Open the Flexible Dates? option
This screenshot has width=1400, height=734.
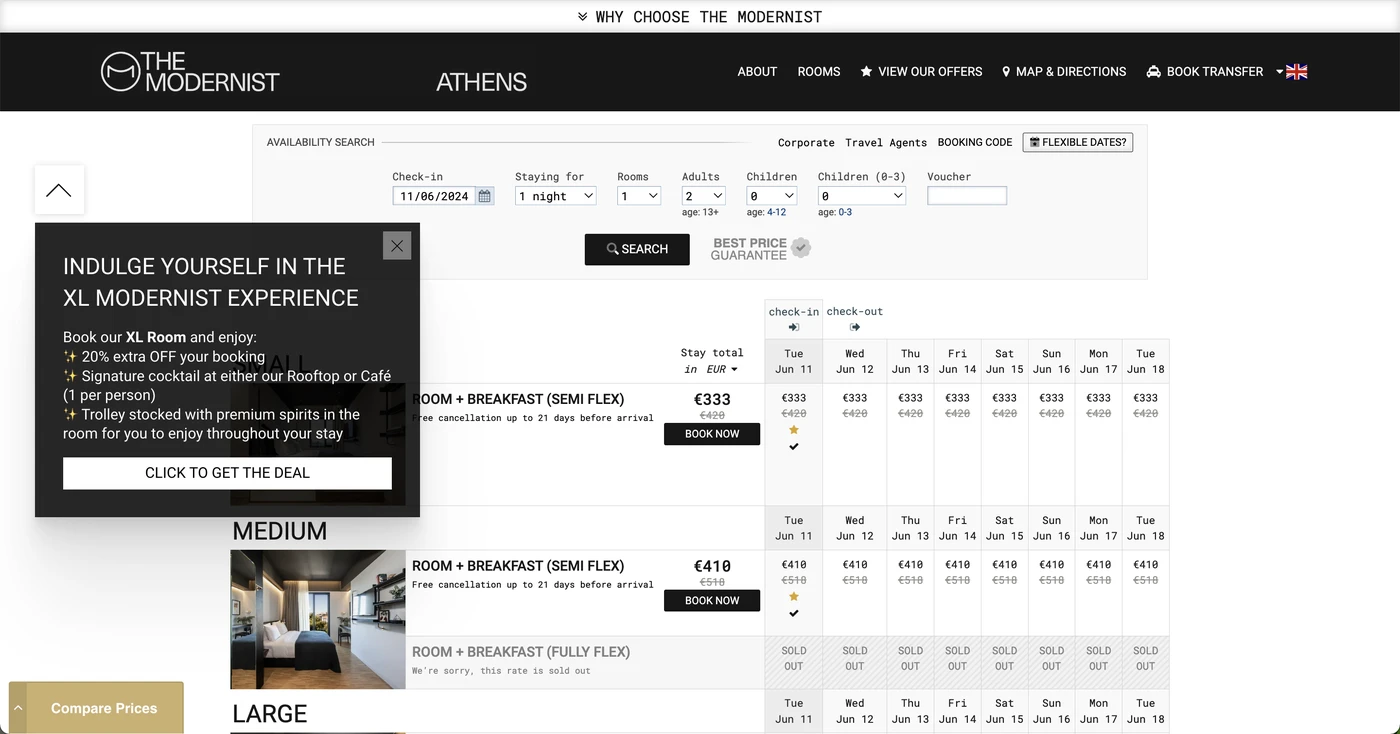coord(1078,142)
